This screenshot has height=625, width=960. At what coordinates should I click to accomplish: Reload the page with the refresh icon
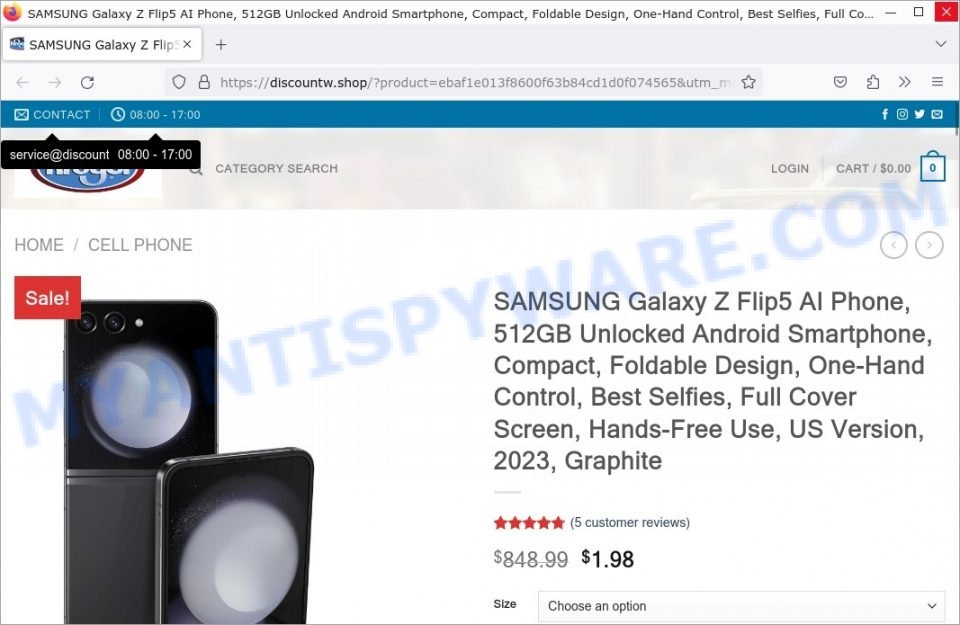pyautogui.click(x=88, y=82)
